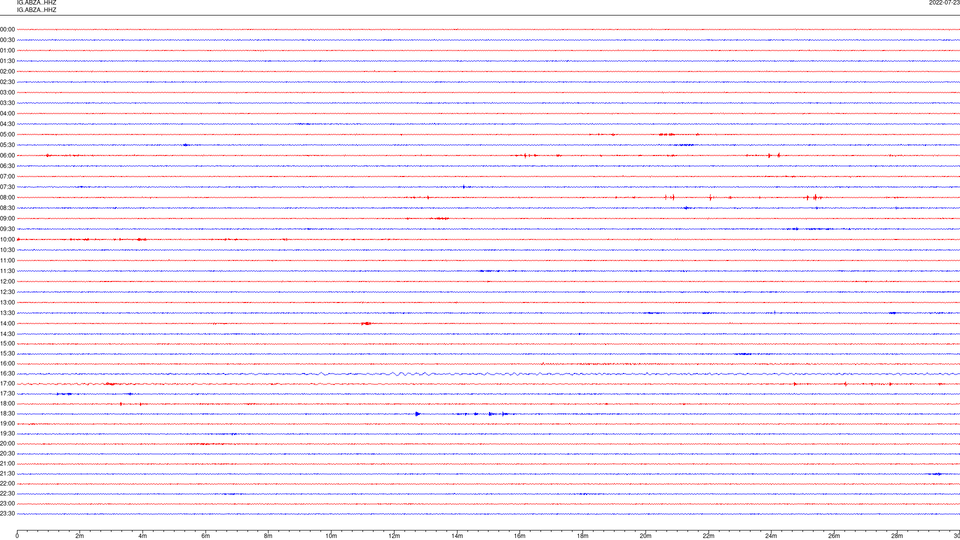Click the 06:00 time row label
Screen dimensions: 960x540
click(x=7, y=156)
